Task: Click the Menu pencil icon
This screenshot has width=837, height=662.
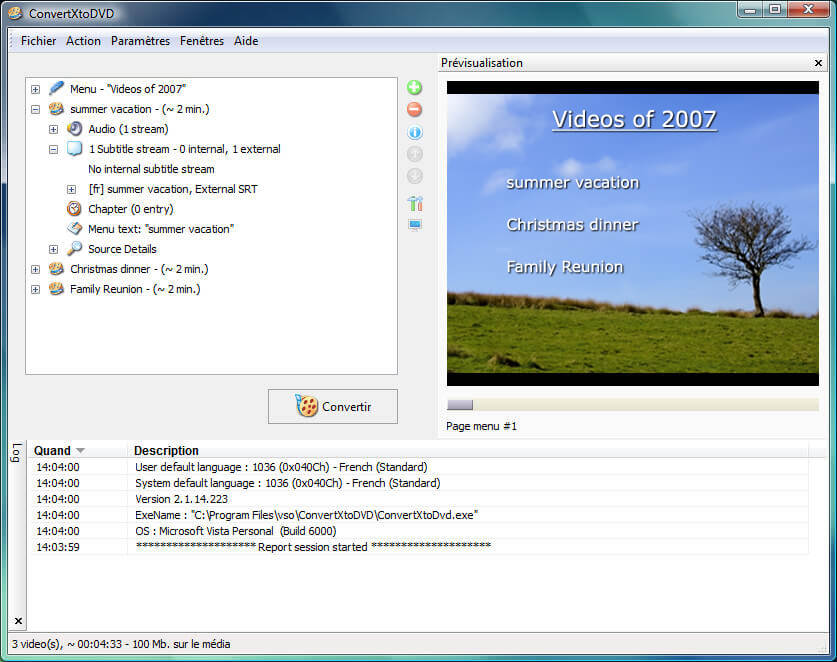Action: click(56, 89)
